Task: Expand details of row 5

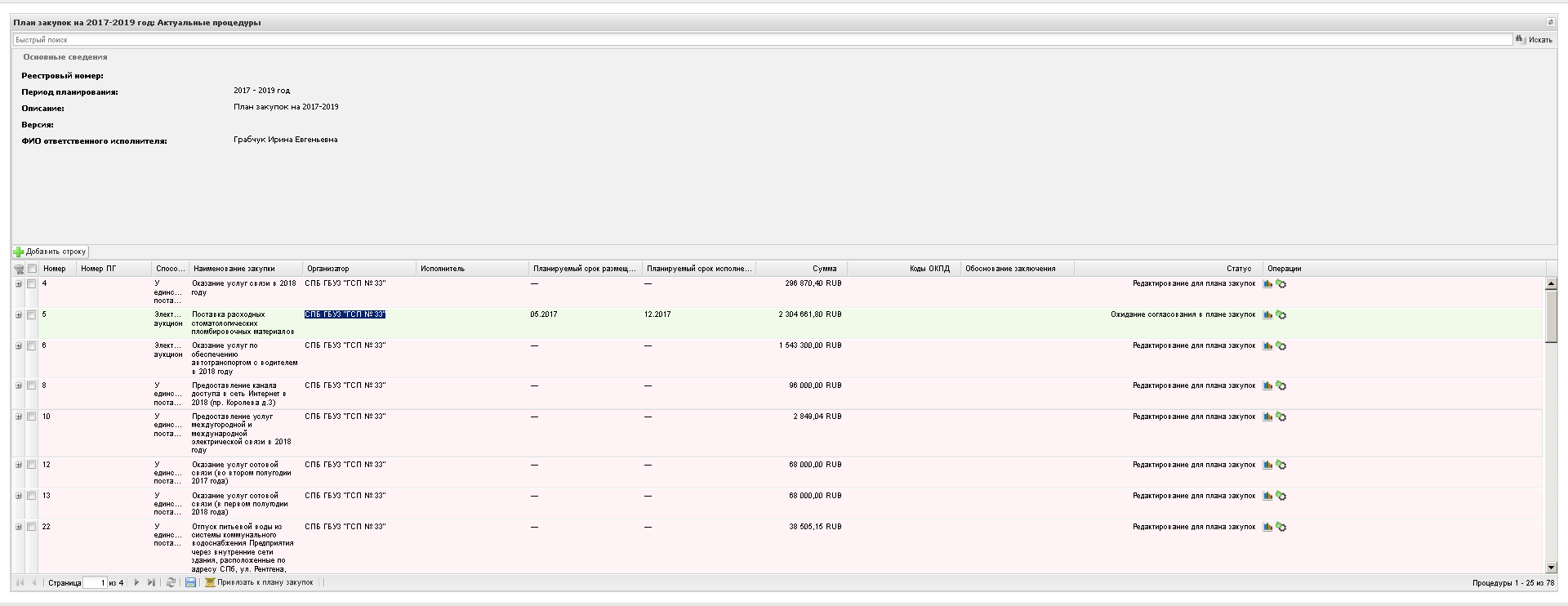Action: point(19,315)
